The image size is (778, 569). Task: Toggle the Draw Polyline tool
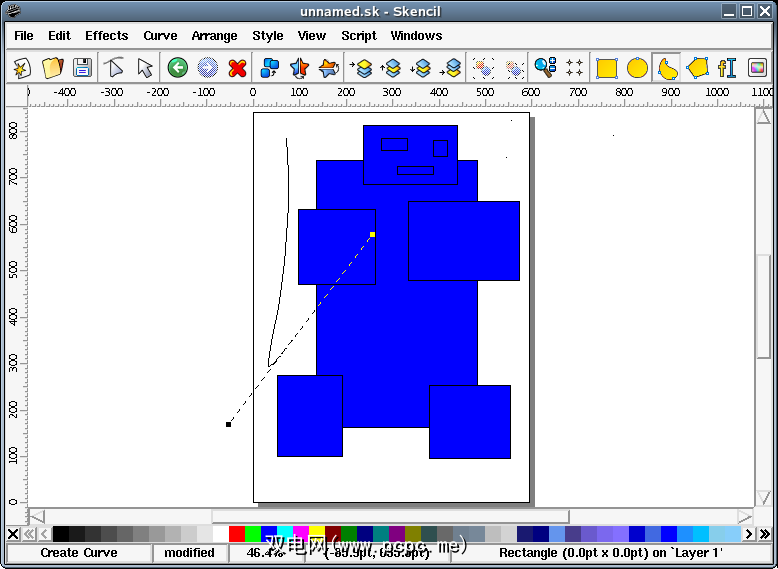coord(697,68)
